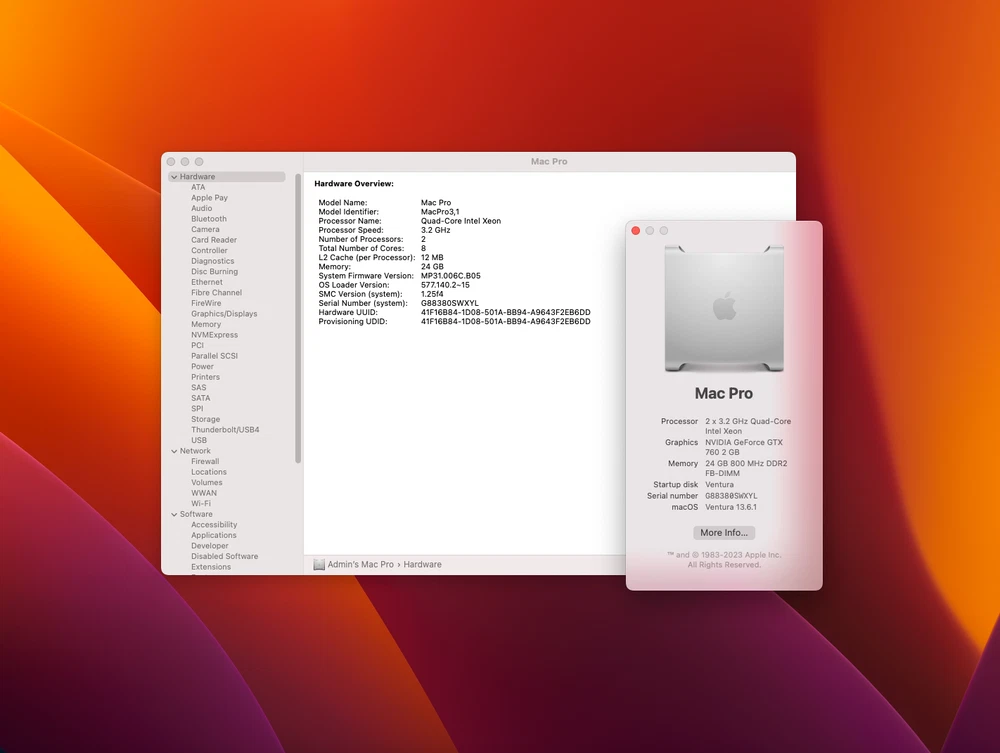Open the Audio hardware category
The image size is (1000, 753).
pyautogui.click(x=202, y=208)
